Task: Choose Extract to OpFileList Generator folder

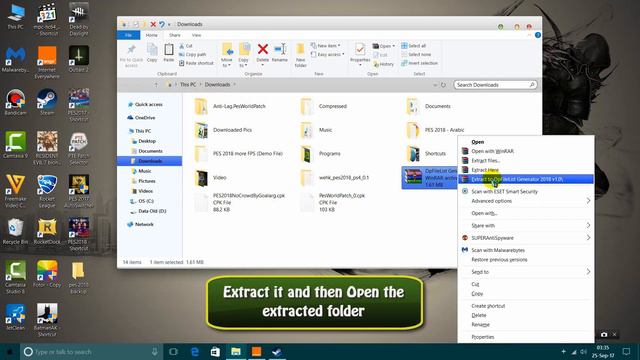Action: (526, 179)
